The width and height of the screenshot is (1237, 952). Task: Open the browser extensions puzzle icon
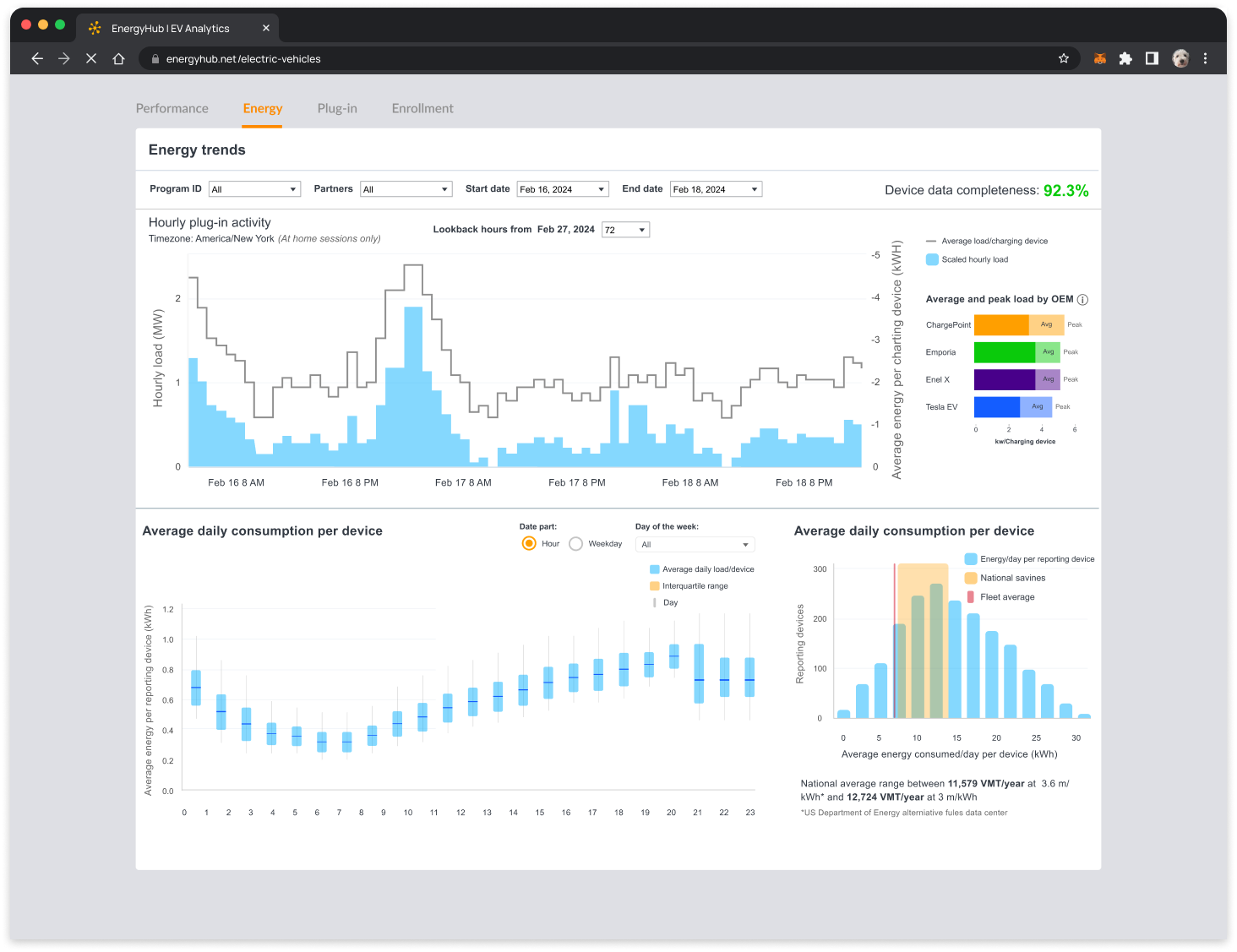pyautogui.click(x=1125, y=58)
